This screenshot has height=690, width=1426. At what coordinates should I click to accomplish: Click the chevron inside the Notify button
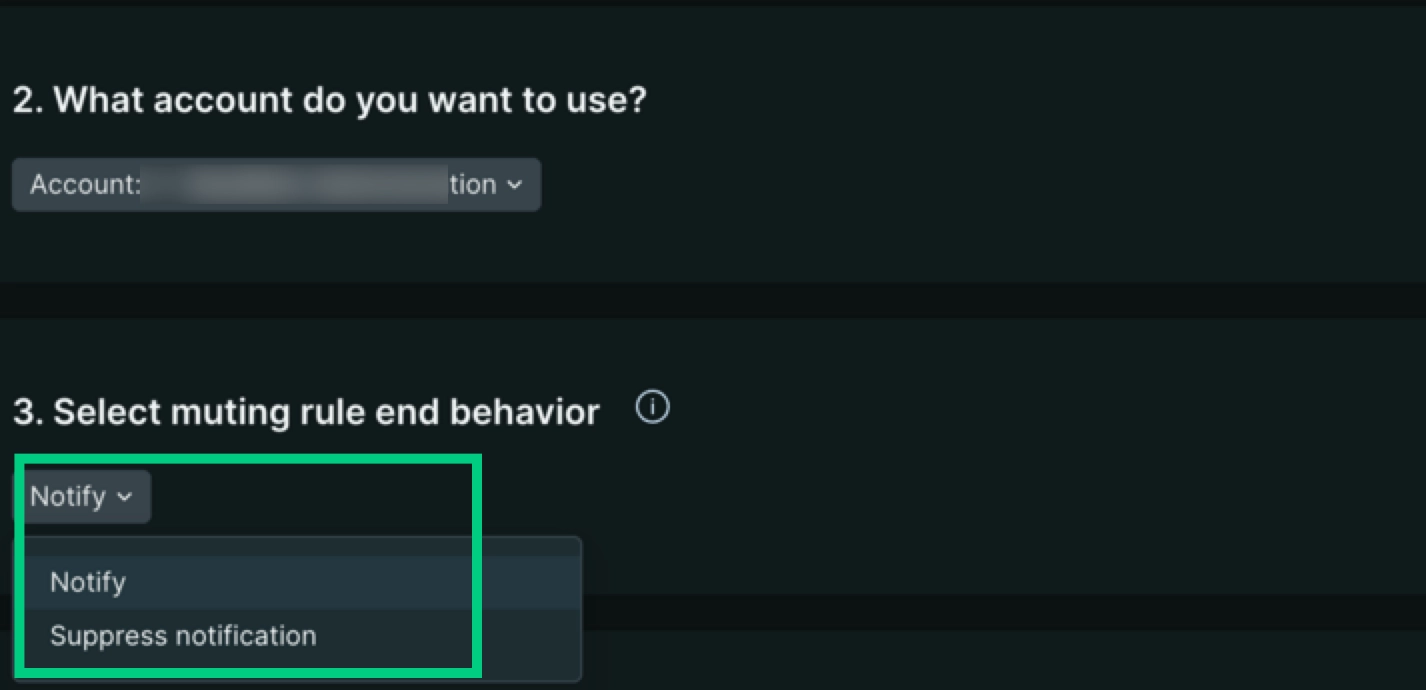tap(126, 497)
